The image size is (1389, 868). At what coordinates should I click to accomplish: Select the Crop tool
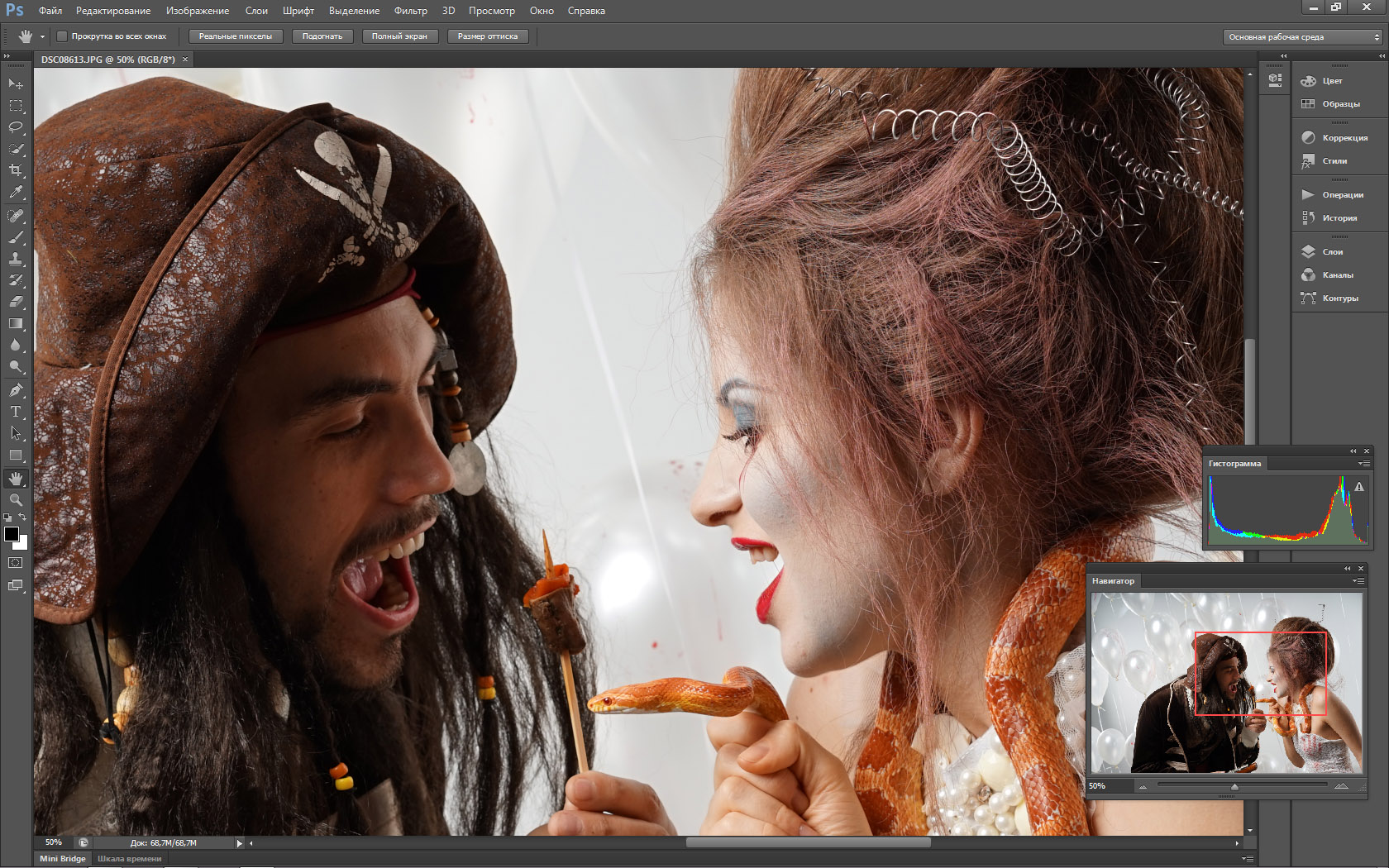click(16, 170)
